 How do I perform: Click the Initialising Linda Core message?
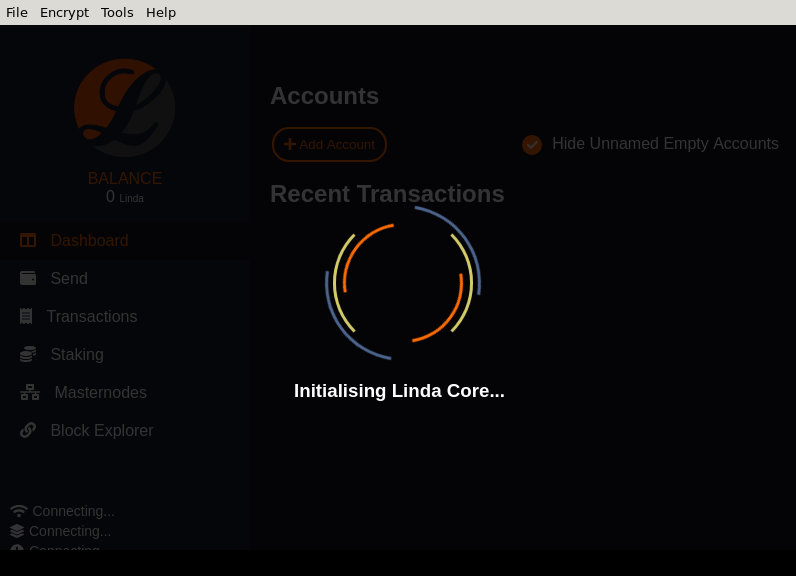point(399,391)
